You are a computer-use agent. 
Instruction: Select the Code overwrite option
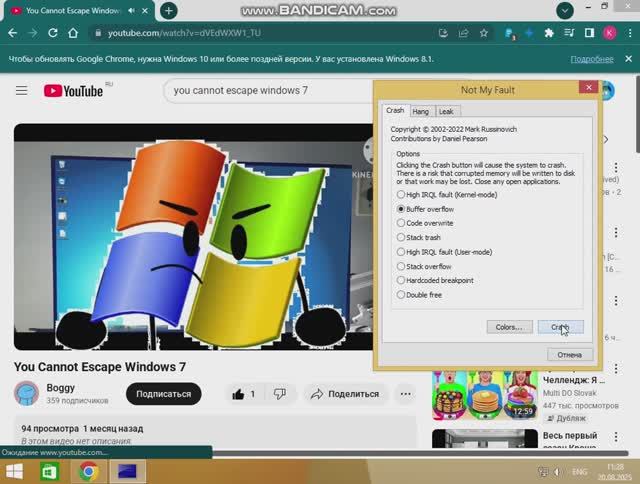(425, 223)
